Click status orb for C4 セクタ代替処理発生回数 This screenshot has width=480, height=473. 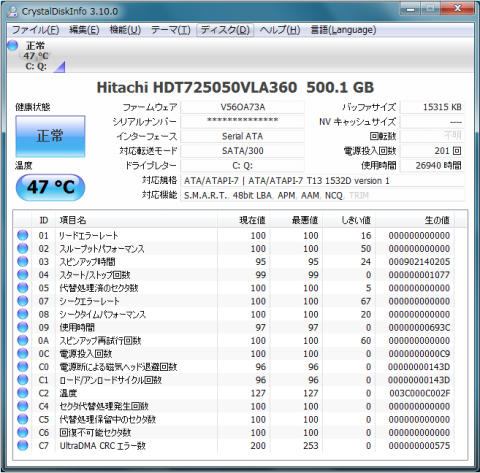pyautogui.click(x=23, y=406)
